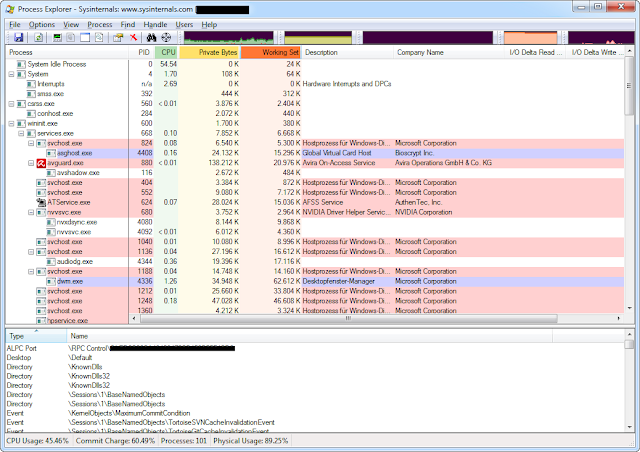Collapse the avguard.exe tree node

(x=31, y=163)
